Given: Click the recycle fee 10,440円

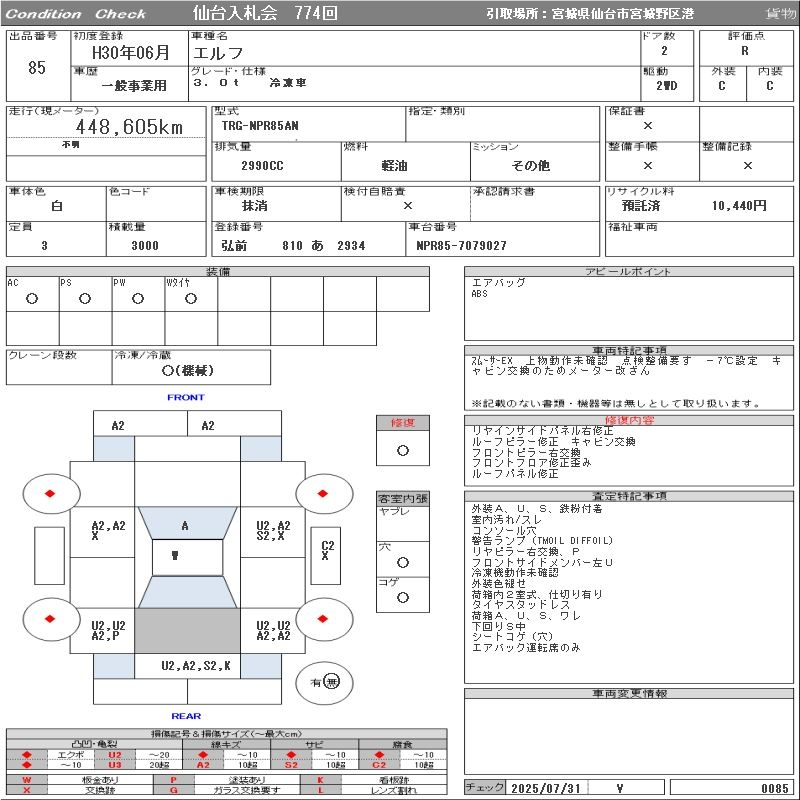Looking at the screenshot, I should point(739,206).
